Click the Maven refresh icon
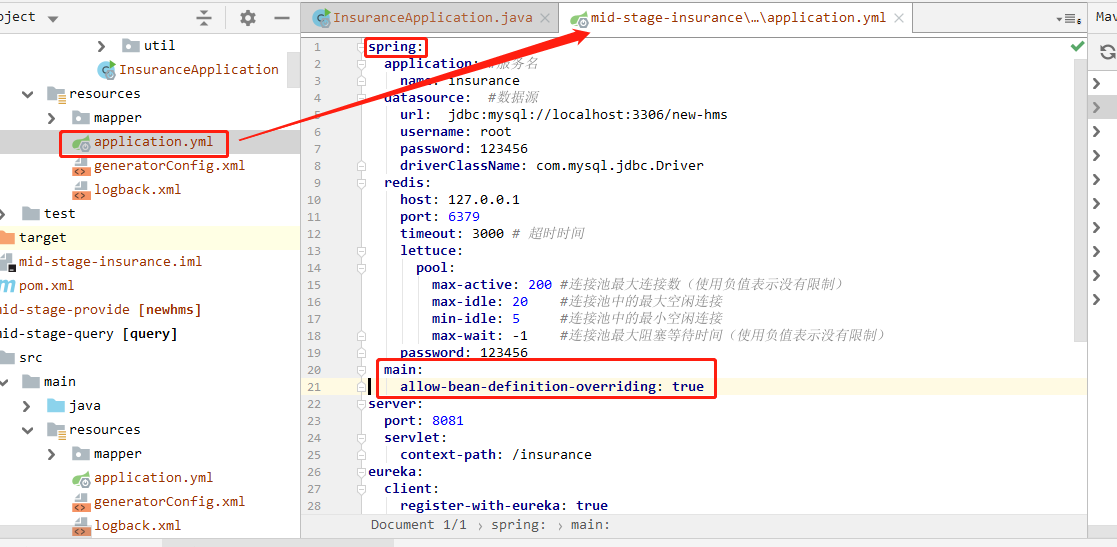 pyautogui.click(x=1107, y=51)
